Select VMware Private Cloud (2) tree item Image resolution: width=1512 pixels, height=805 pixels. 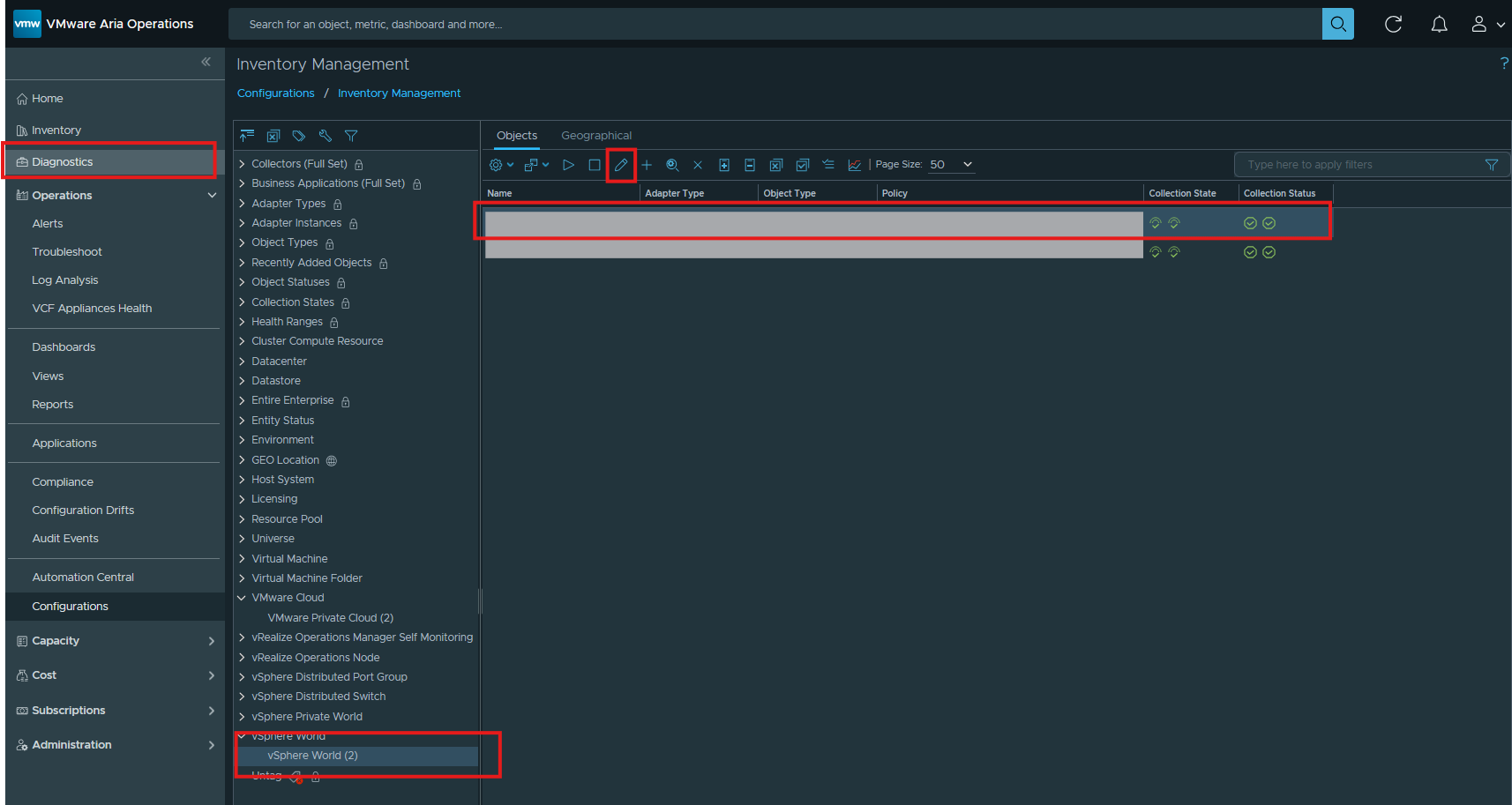click(331, 618)
